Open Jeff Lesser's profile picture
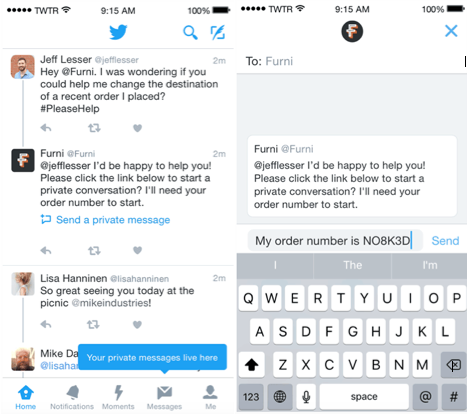This screenshot has height=415, width=467. pyautogui.click(x=23, y=67)
